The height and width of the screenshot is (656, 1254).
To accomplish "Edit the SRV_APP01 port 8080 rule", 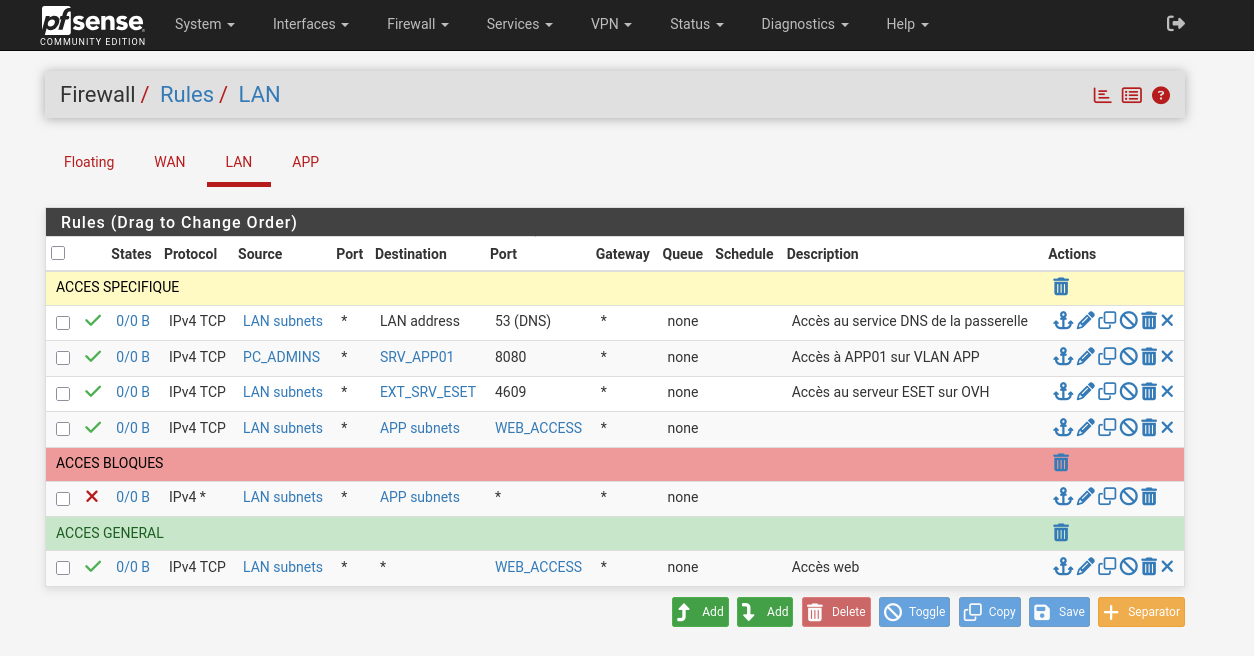I will point(1086,357).
